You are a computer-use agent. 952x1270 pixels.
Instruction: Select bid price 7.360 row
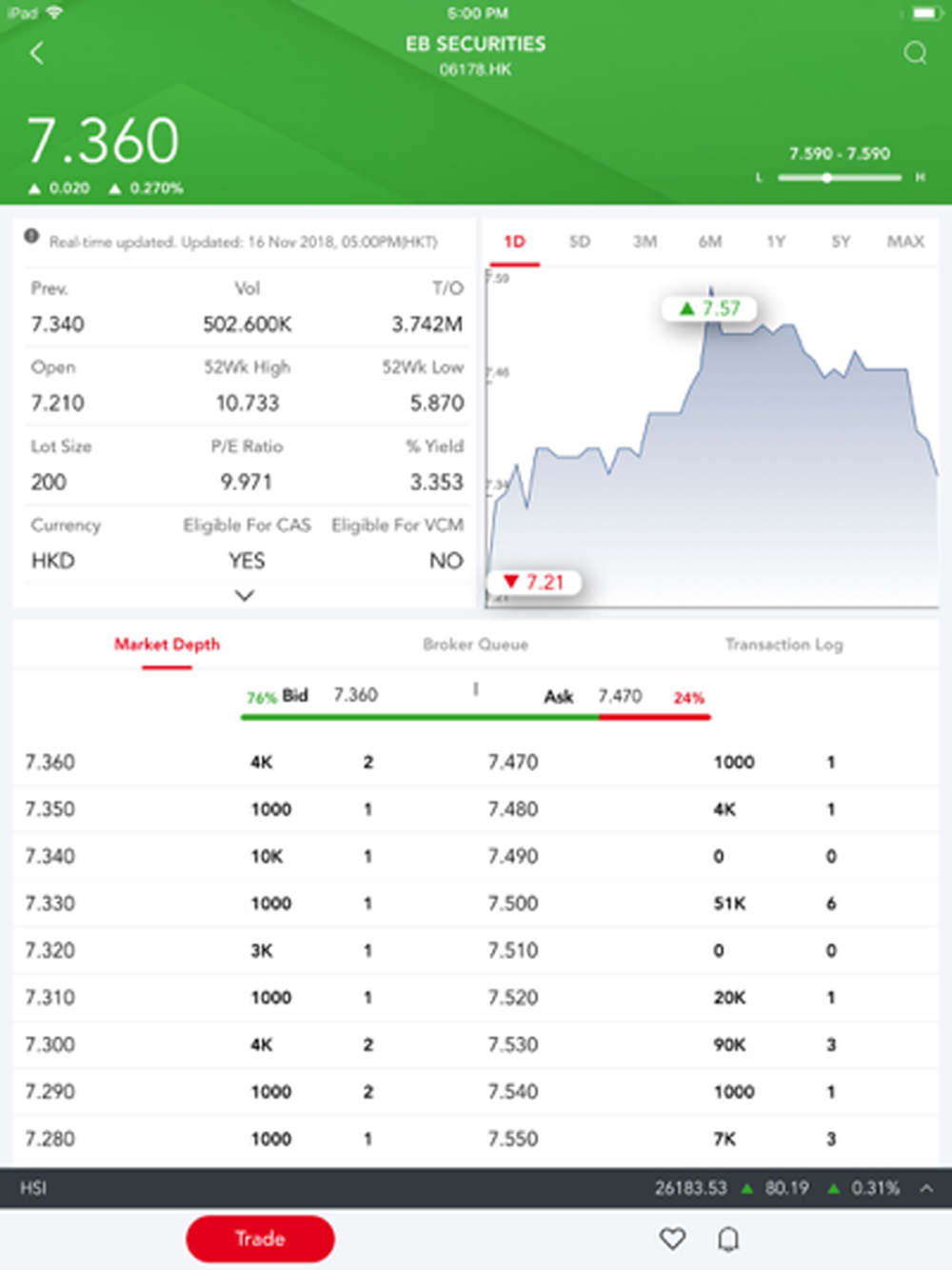point(243,763)
